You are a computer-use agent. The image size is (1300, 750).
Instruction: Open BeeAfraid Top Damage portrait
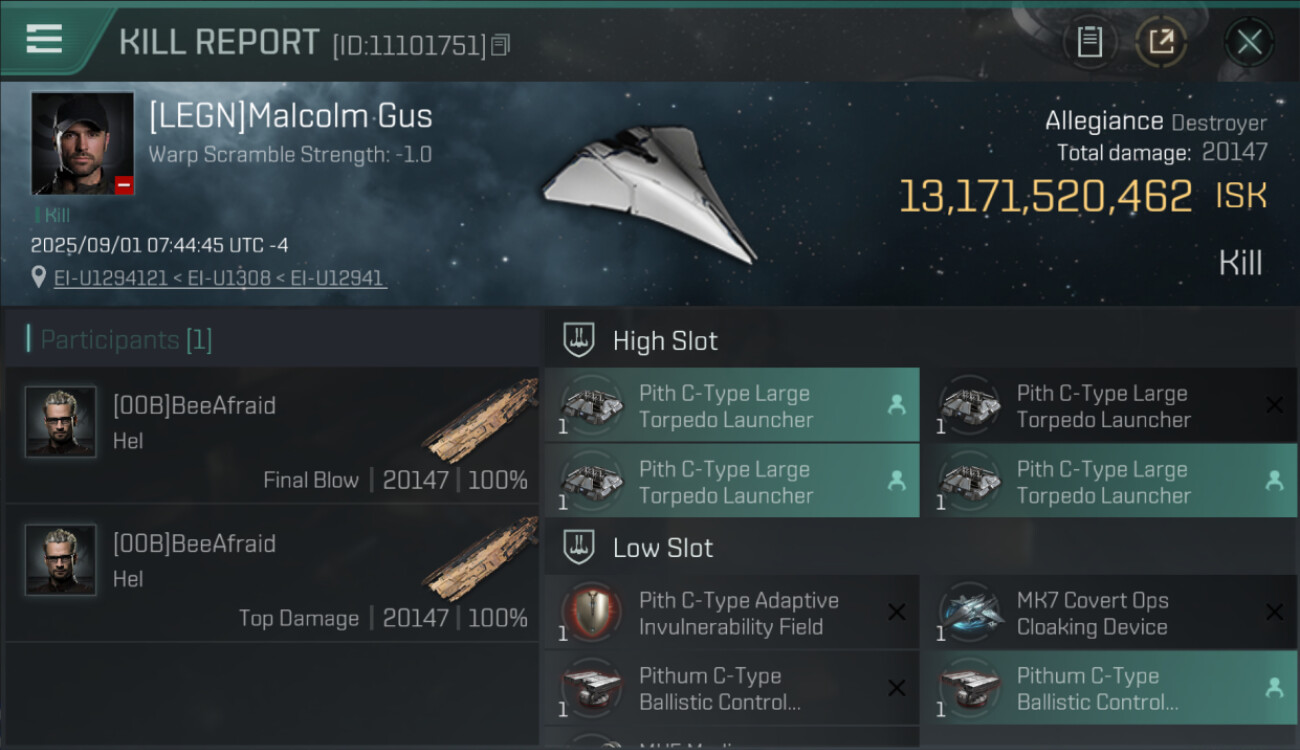pyautogui.click(x=60, y=560)
